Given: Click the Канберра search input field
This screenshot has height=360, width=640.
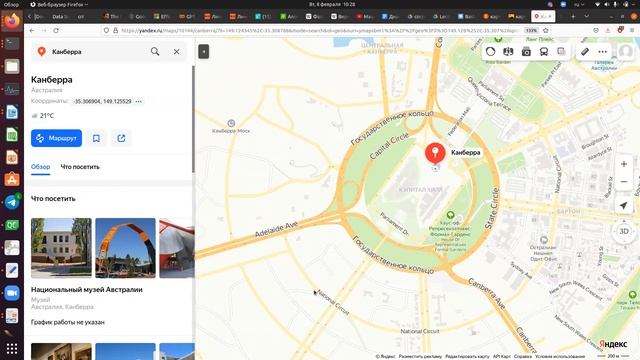Looking at the screenshot, I should click(x=97, y=52).
